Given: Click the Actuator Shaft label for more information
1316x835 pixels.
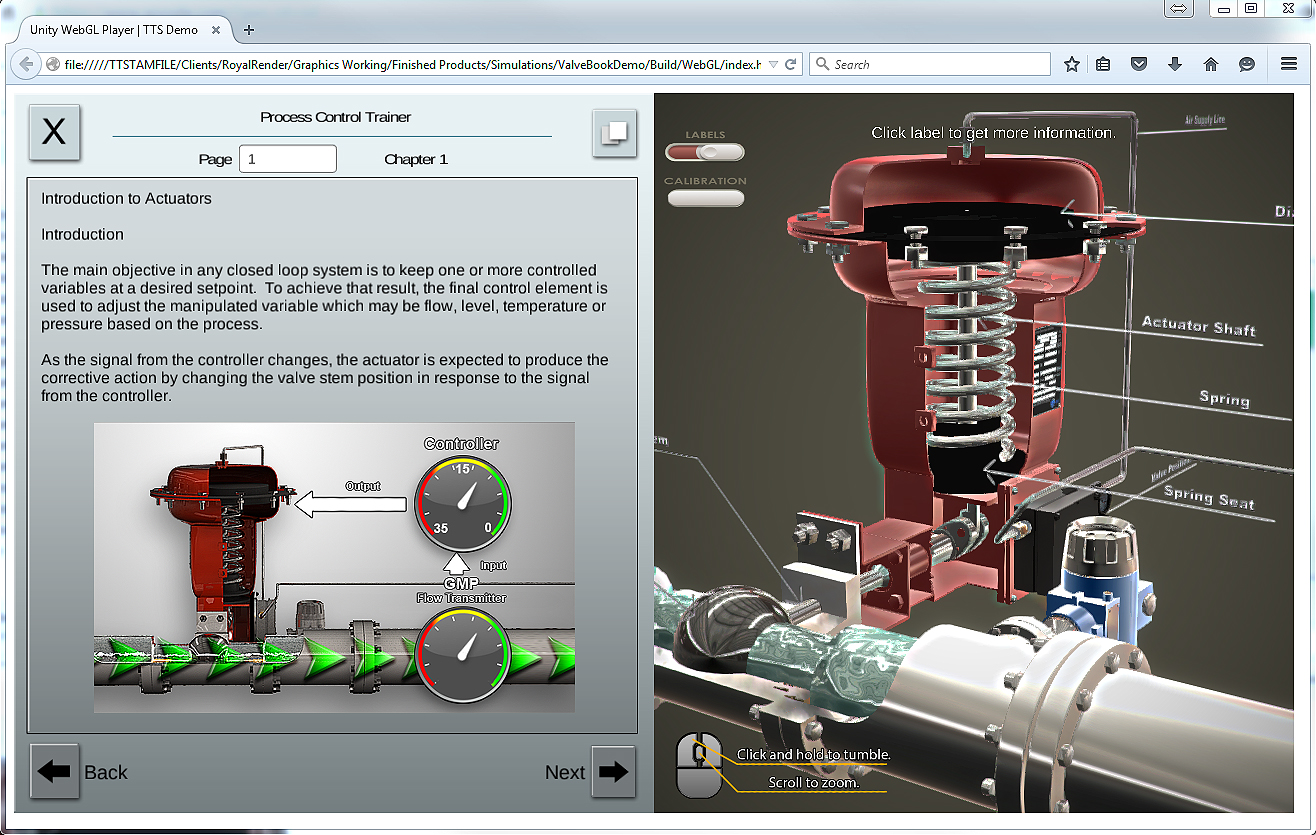Looking at the screenshot, I should click(x=1199, y=325).
